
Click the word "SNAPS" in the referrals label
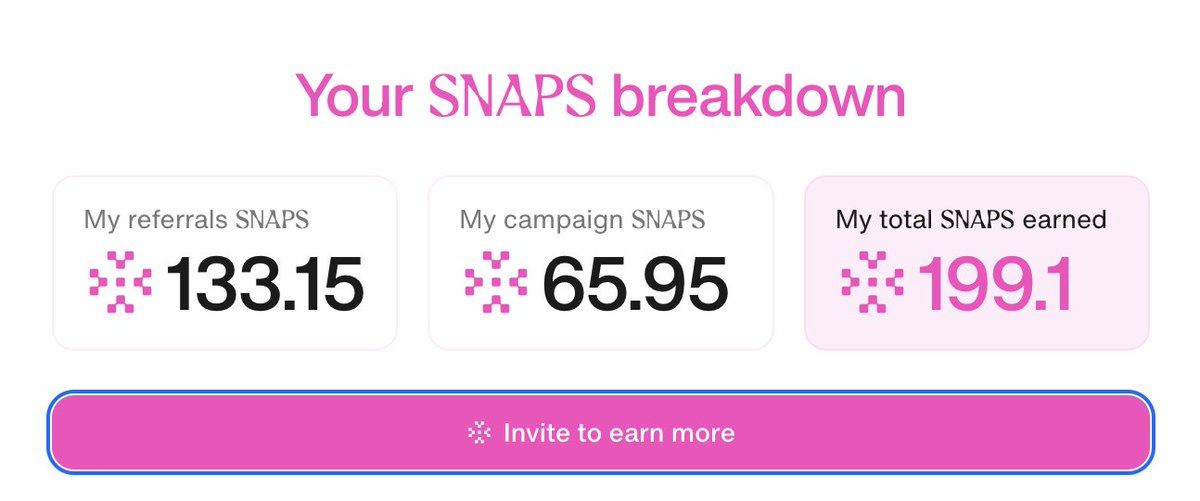(x=272, y=219)
